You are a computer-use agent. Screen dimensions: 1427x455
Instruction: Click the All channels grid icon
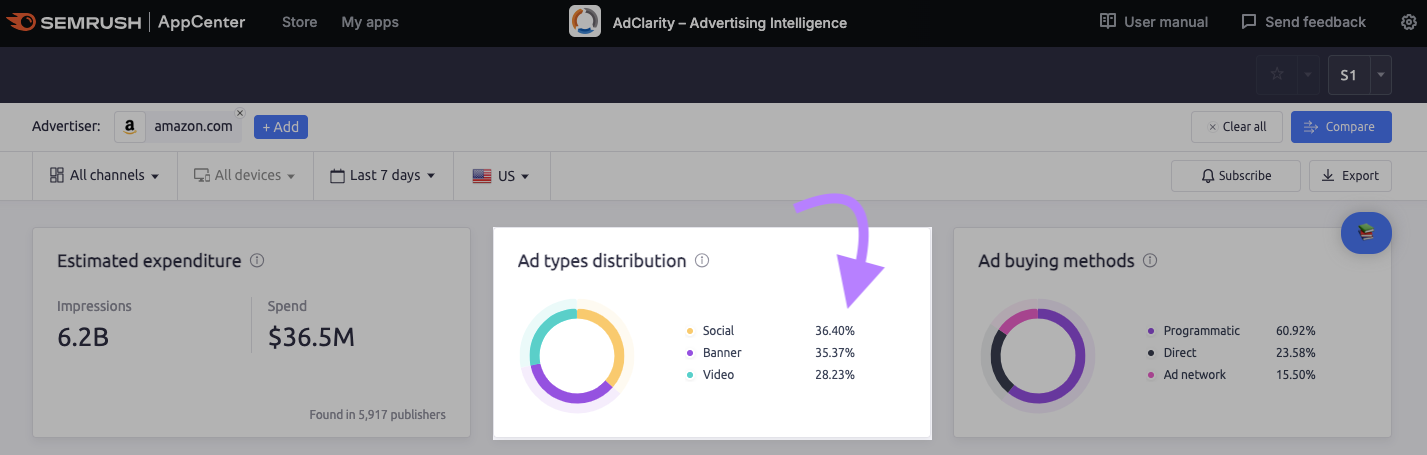(57, 175)
